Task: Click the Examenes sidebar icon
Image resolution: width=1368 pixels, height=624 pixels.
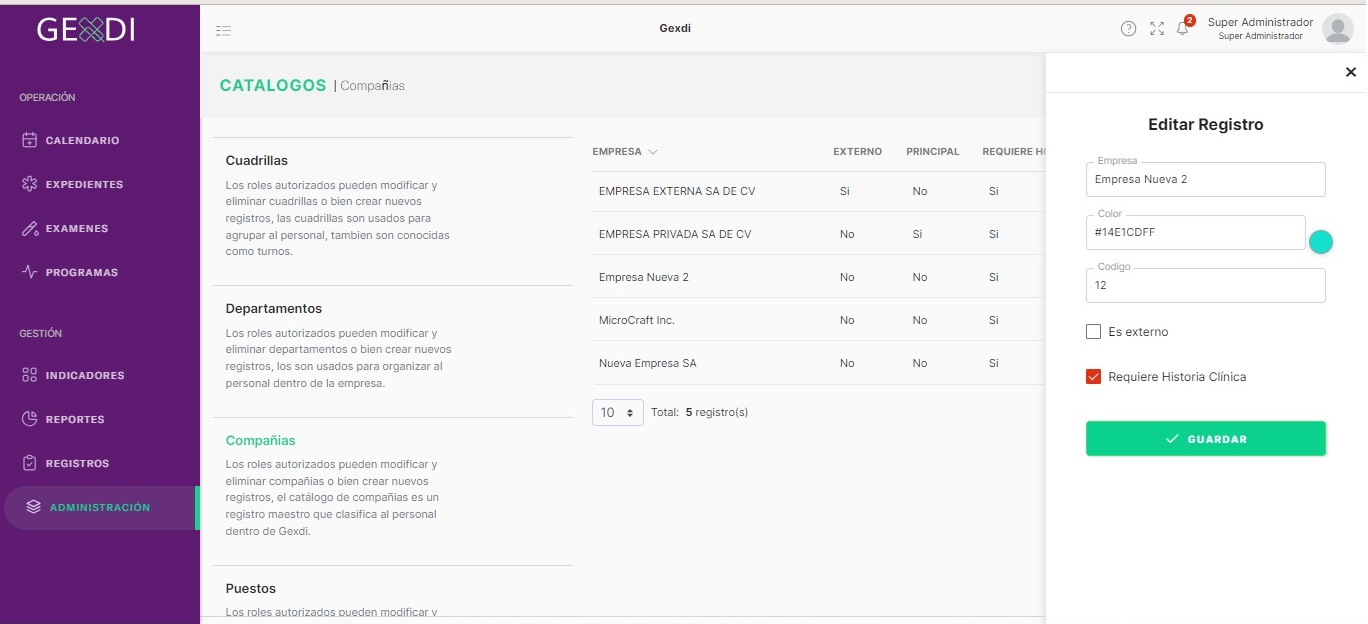Action: (x=29, y=228)
